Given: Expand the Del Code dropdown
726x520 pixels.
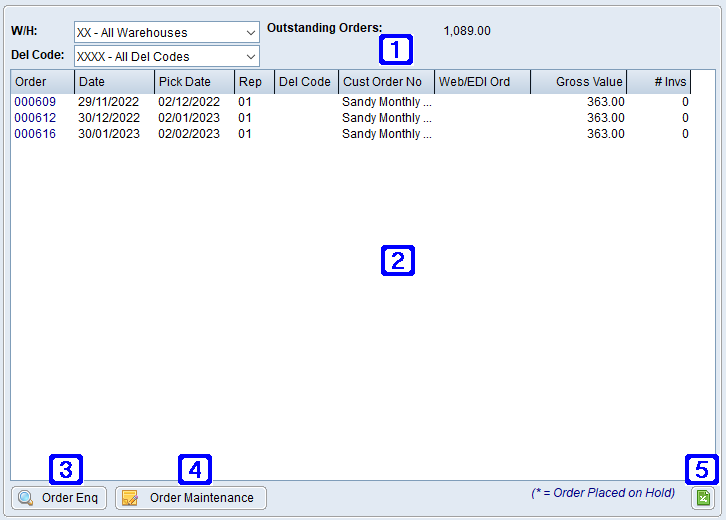Looking at the screenshot, I should [167, 56].
